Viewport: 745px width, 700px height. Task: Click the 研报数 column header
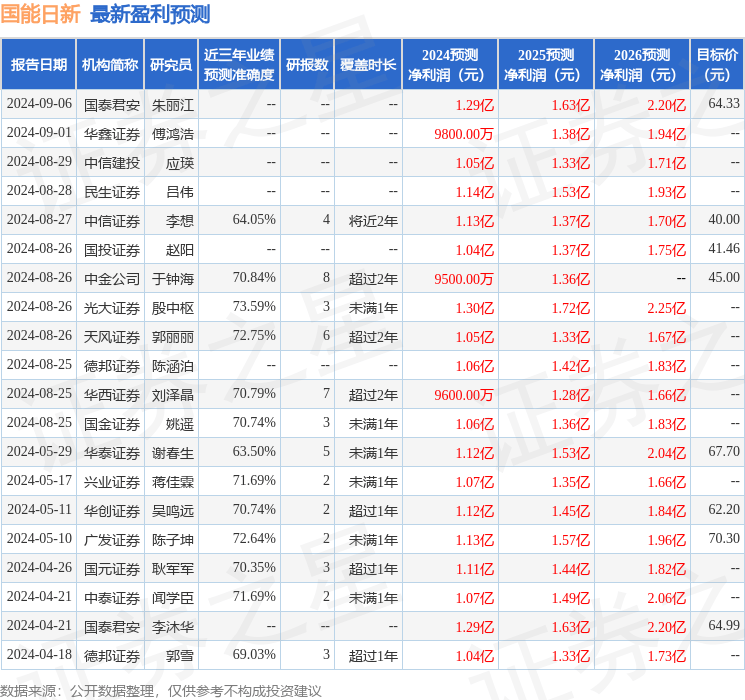click(x=307, y=65)
